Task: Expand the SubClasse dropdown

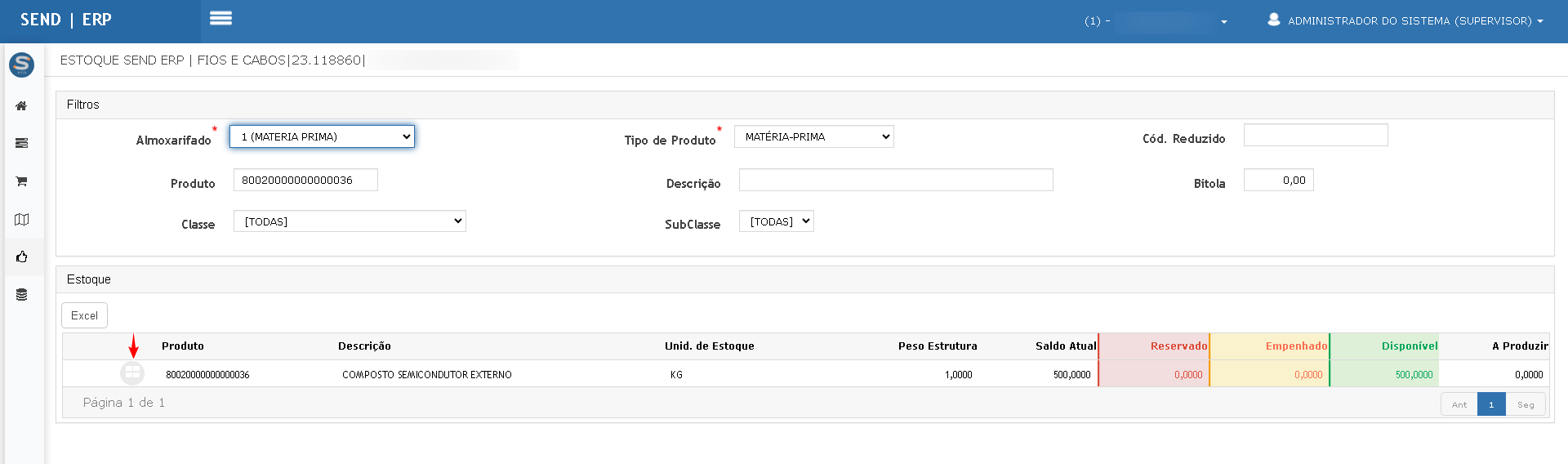Action: point(776,221)
